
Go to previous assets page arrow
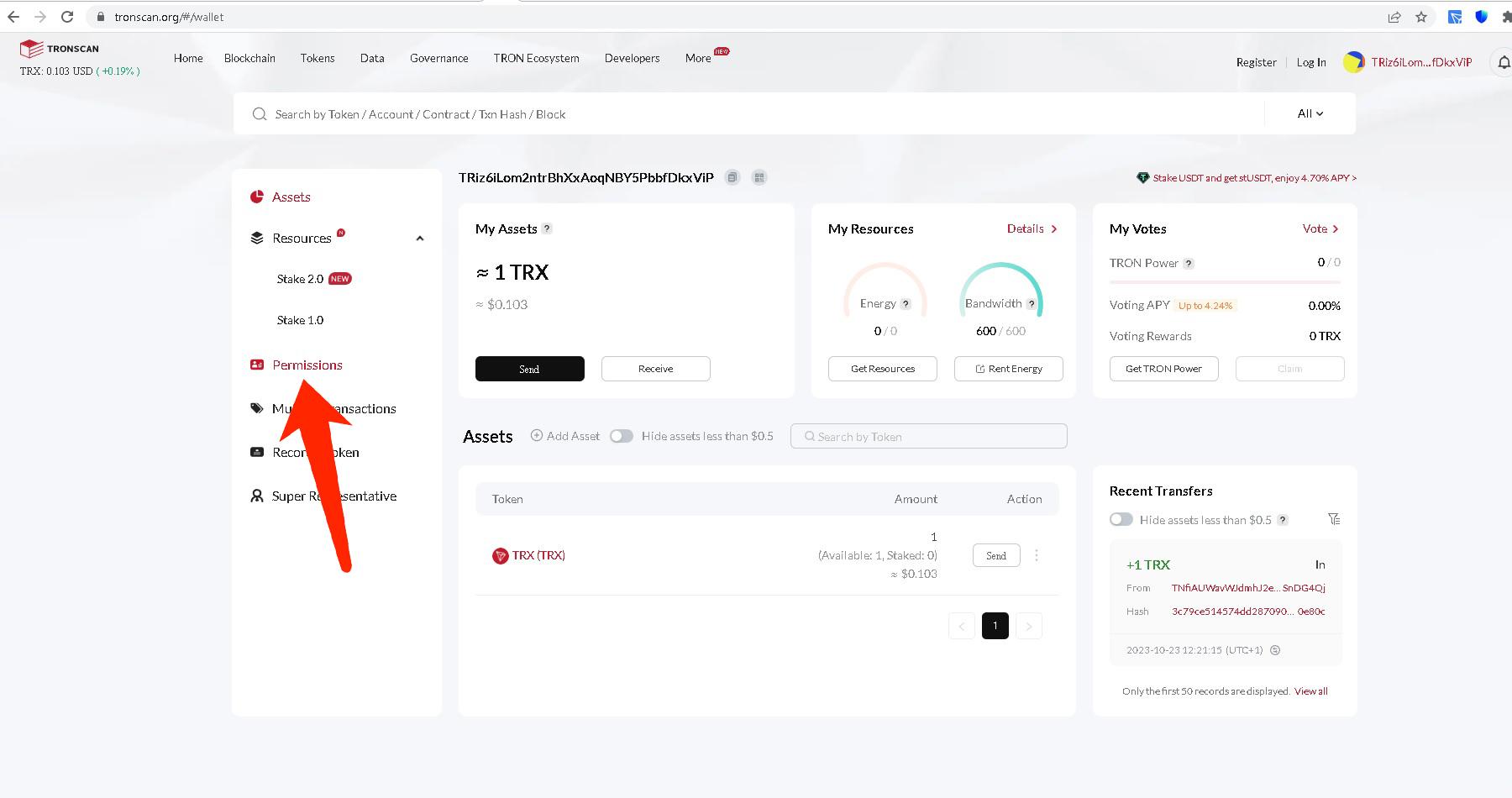tap(962, 626)
